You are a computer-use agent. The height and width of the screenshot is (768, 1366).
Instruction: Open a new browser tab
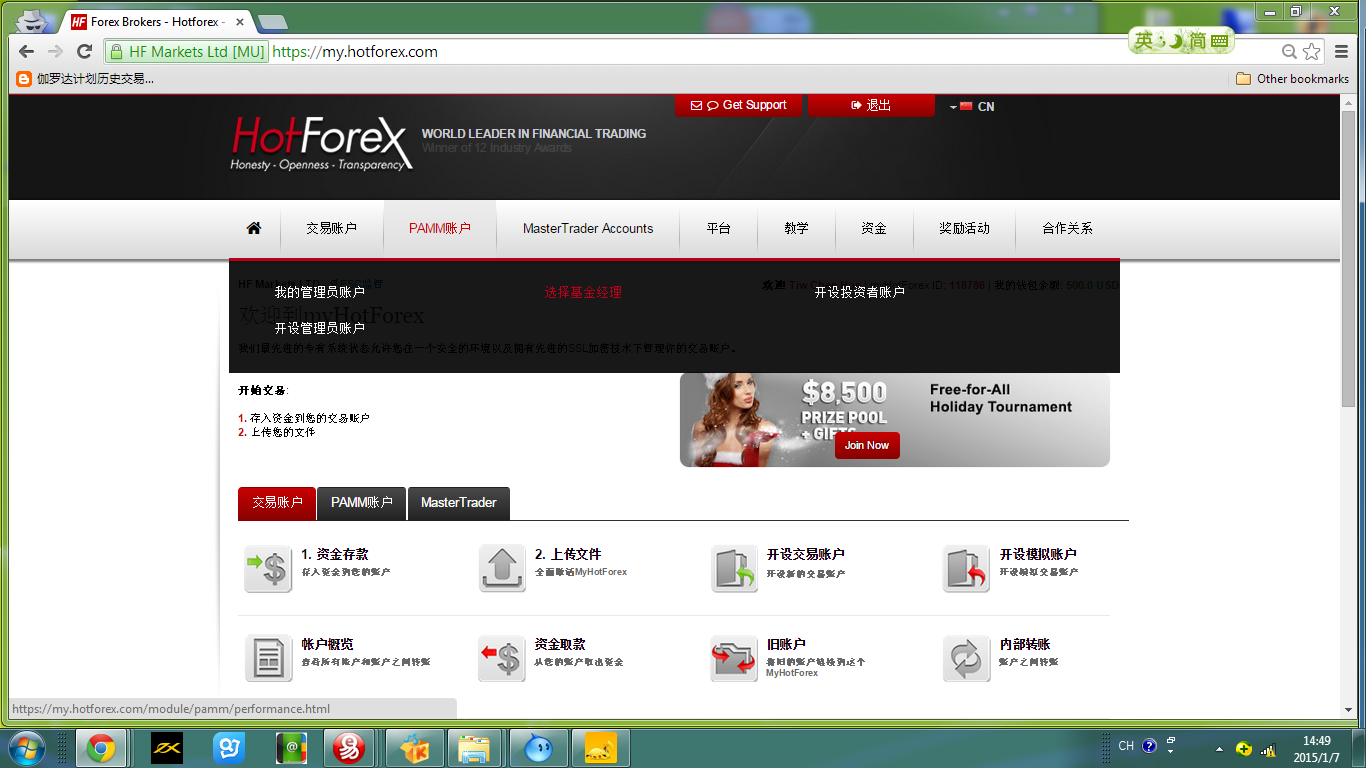[271, 22]
